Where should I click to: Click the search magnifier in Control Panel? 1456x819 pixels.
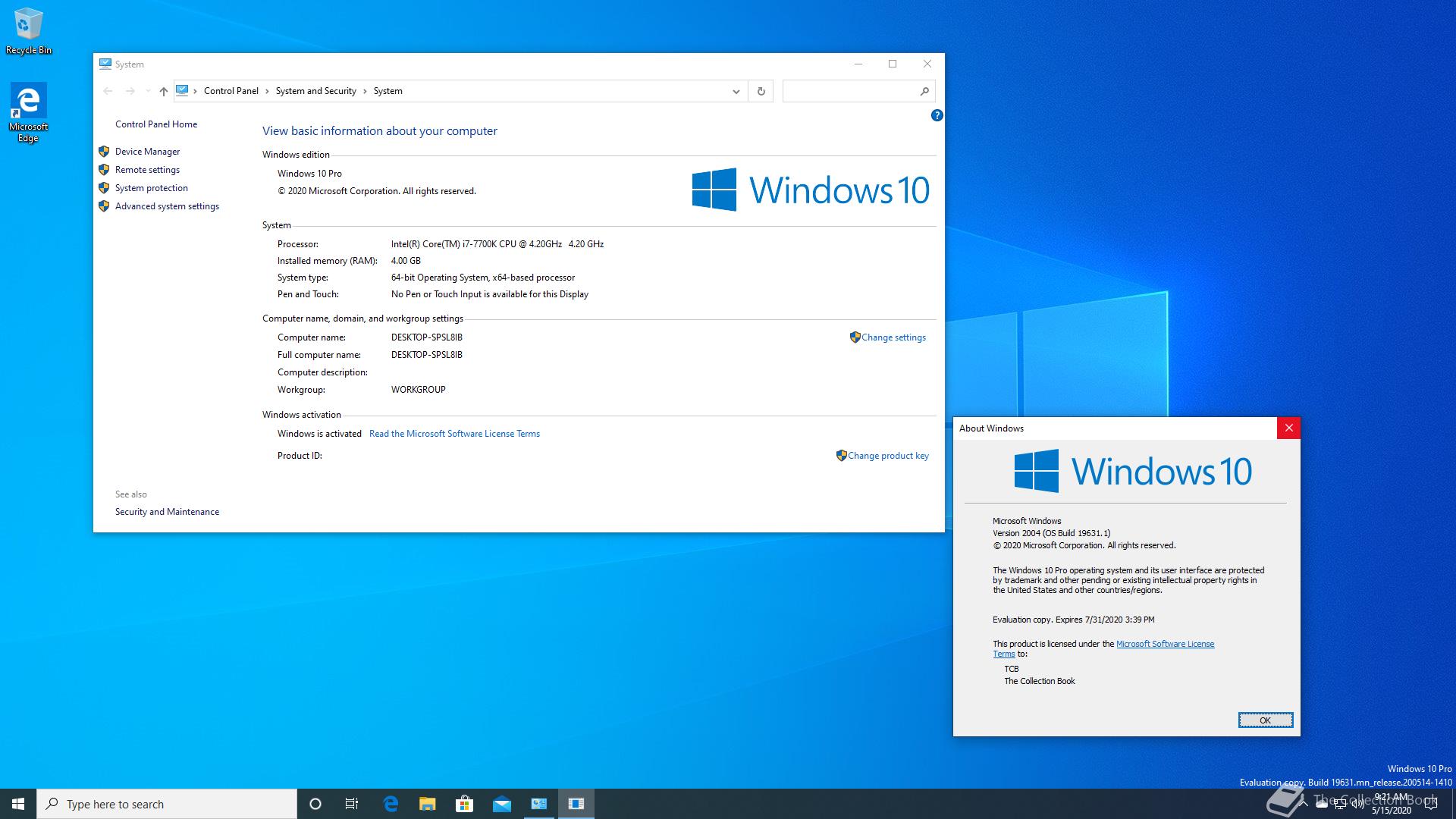pos(924,91)
